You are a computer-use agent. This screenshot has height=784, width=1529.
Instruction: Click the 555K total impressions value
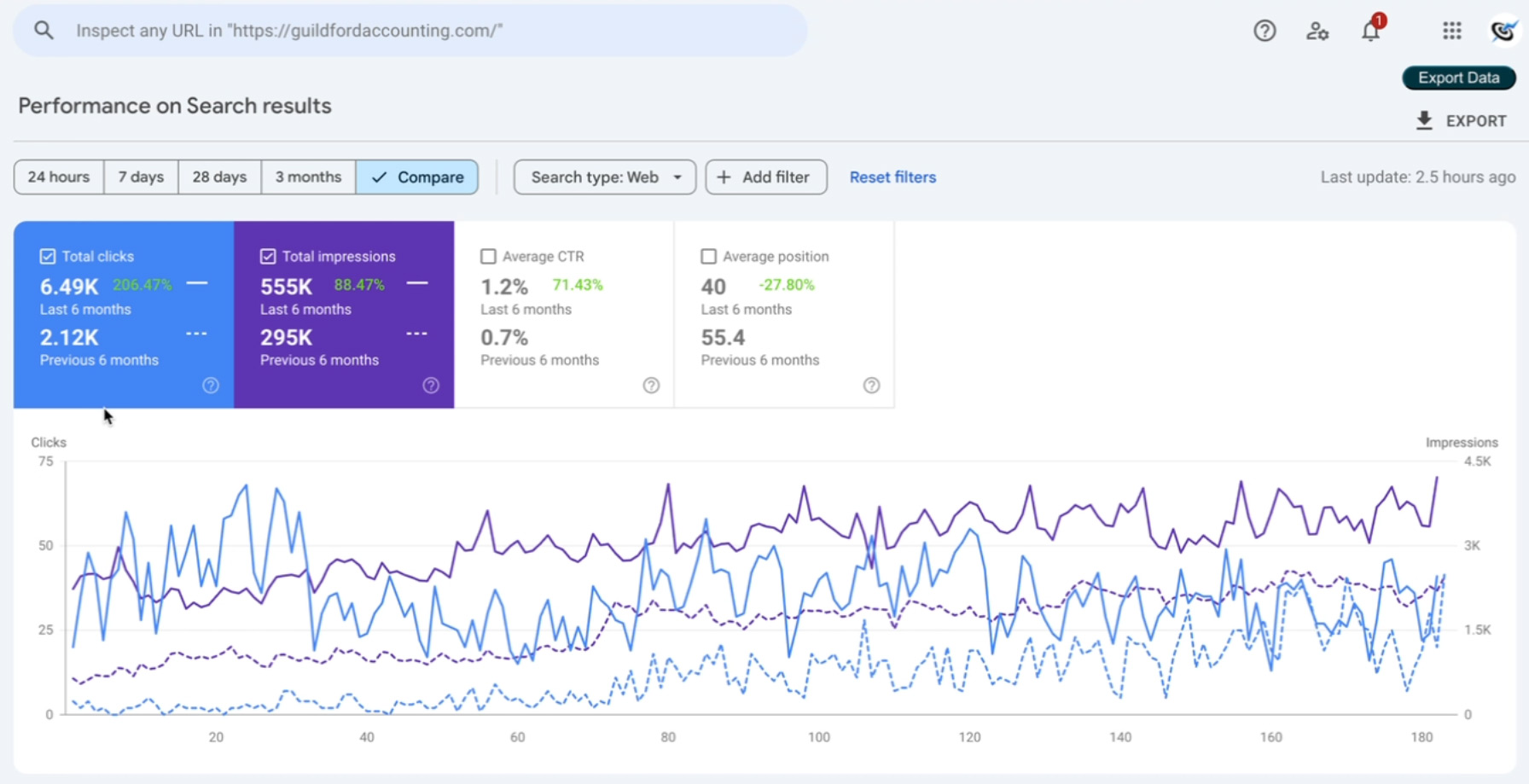pos(286,287)
